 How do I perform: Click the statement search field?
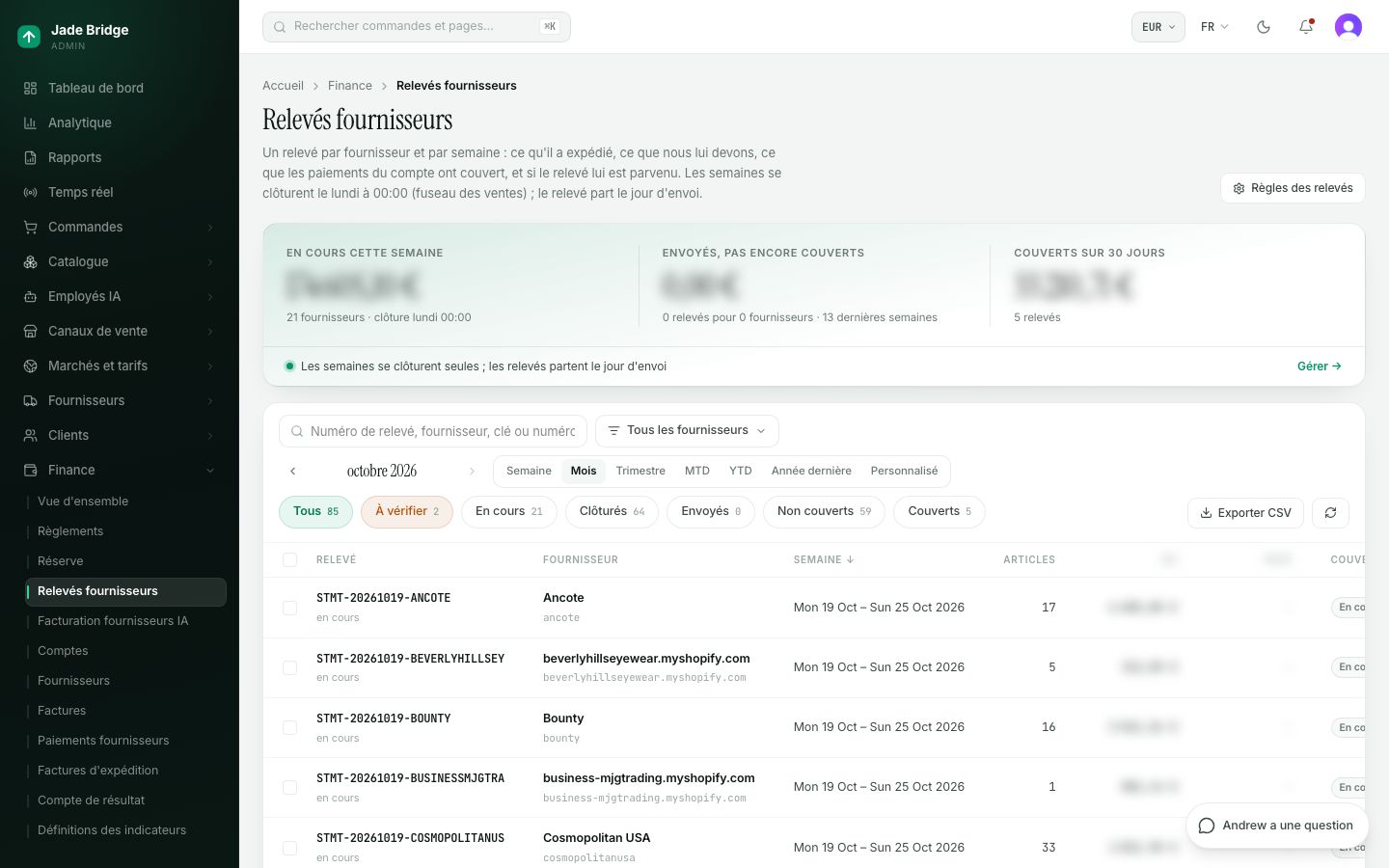(x=433, y=431)
